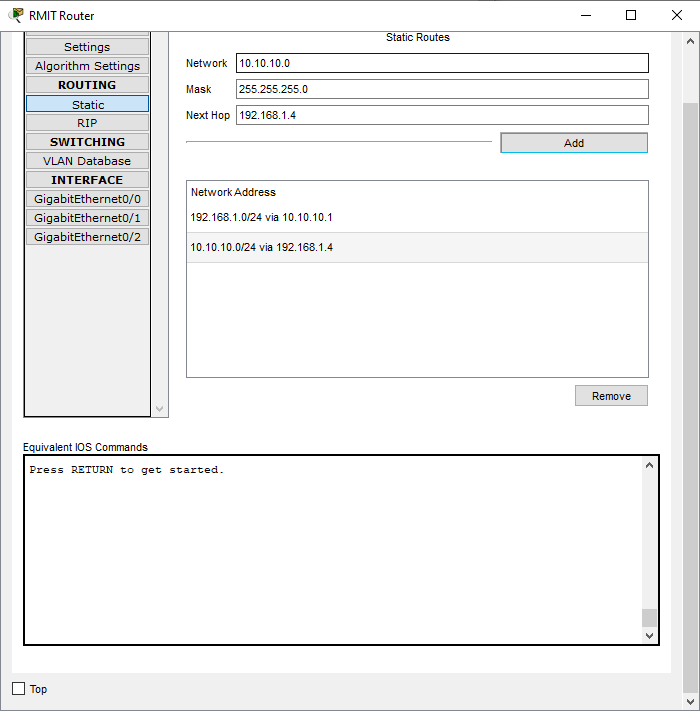Click the Remove route button
The width and height of the screenshot is (700, 711).
tap(611, 396)
